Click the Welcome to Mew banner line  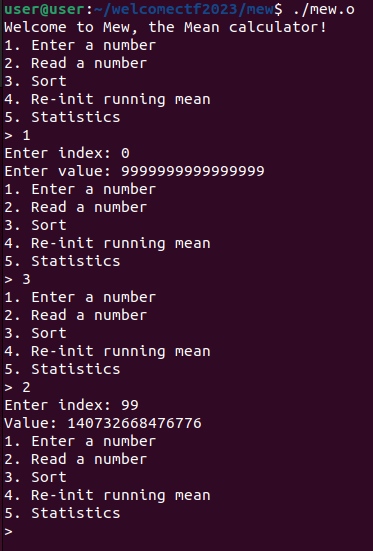click(166, 27)
